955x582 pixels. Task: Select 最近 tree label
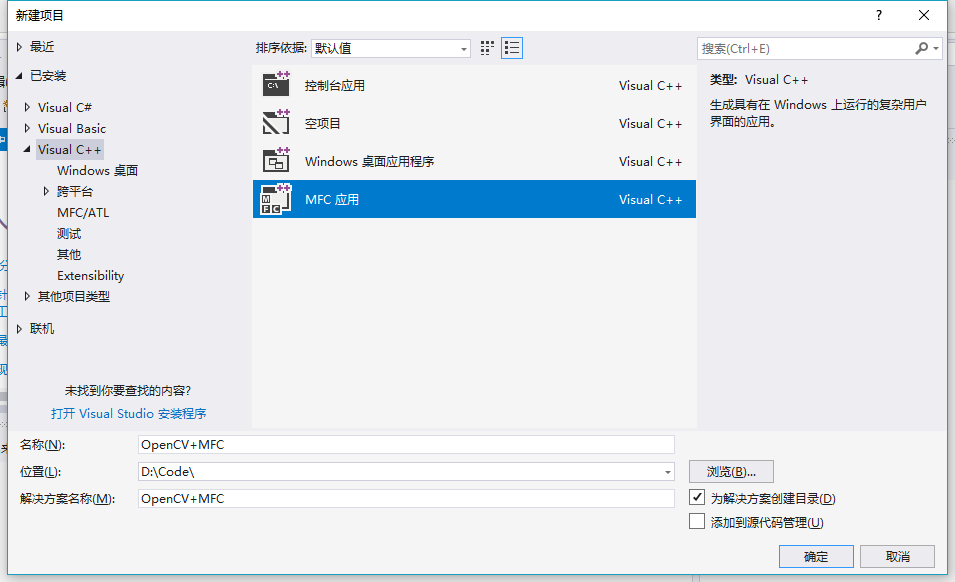[41, 46]
